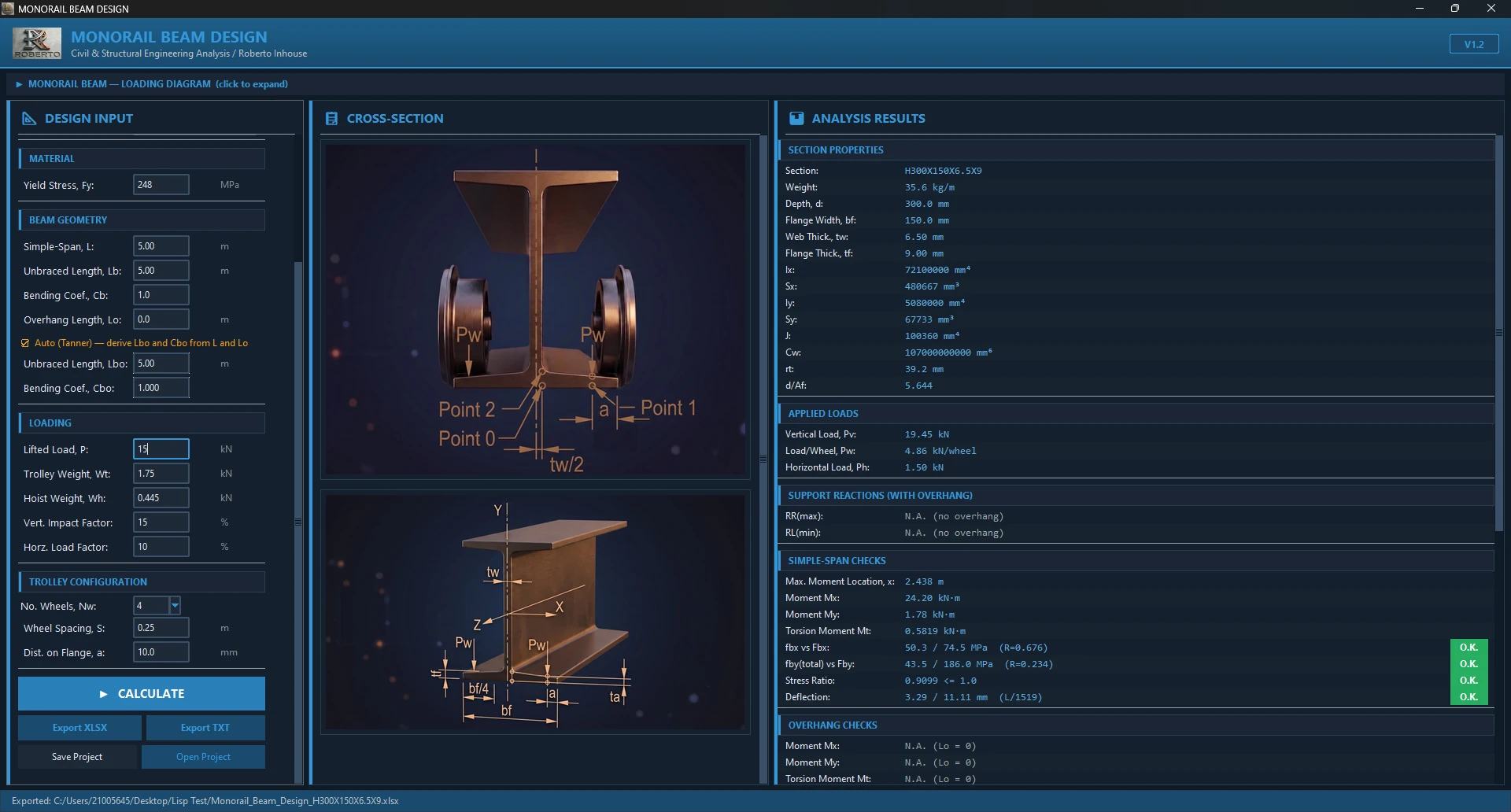1511x812 pixels.
Task: Click the Overhang Length Lo field
Action: [161, 319]
